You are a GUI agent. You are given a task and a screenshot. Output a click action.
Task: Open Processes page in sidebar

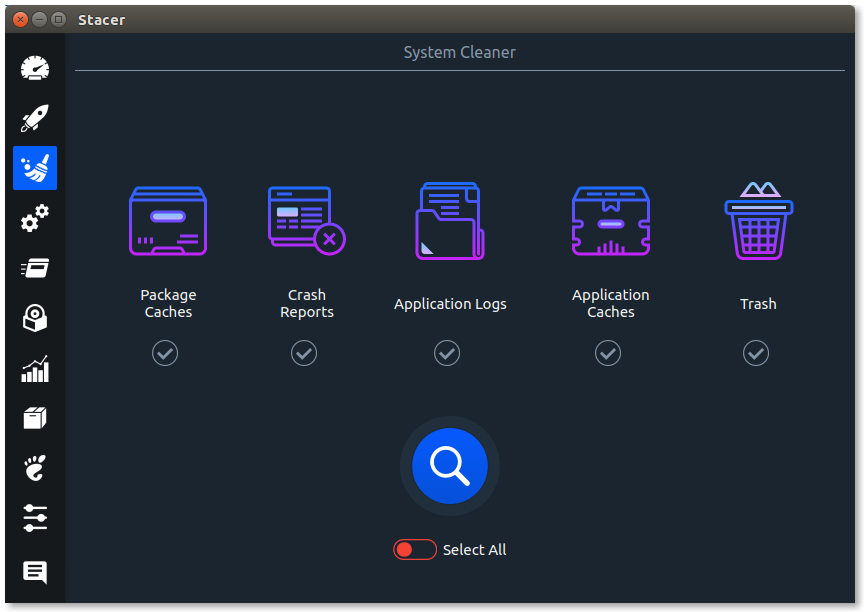(35, 268)
